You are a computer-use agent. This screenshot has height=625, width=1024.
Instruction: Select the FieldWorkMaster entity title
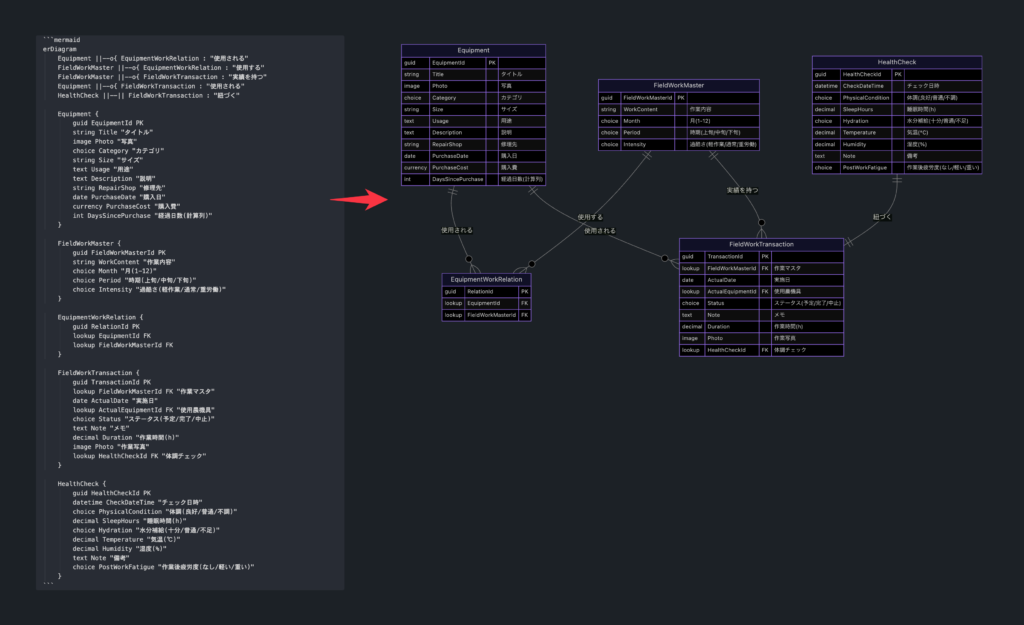678,86
